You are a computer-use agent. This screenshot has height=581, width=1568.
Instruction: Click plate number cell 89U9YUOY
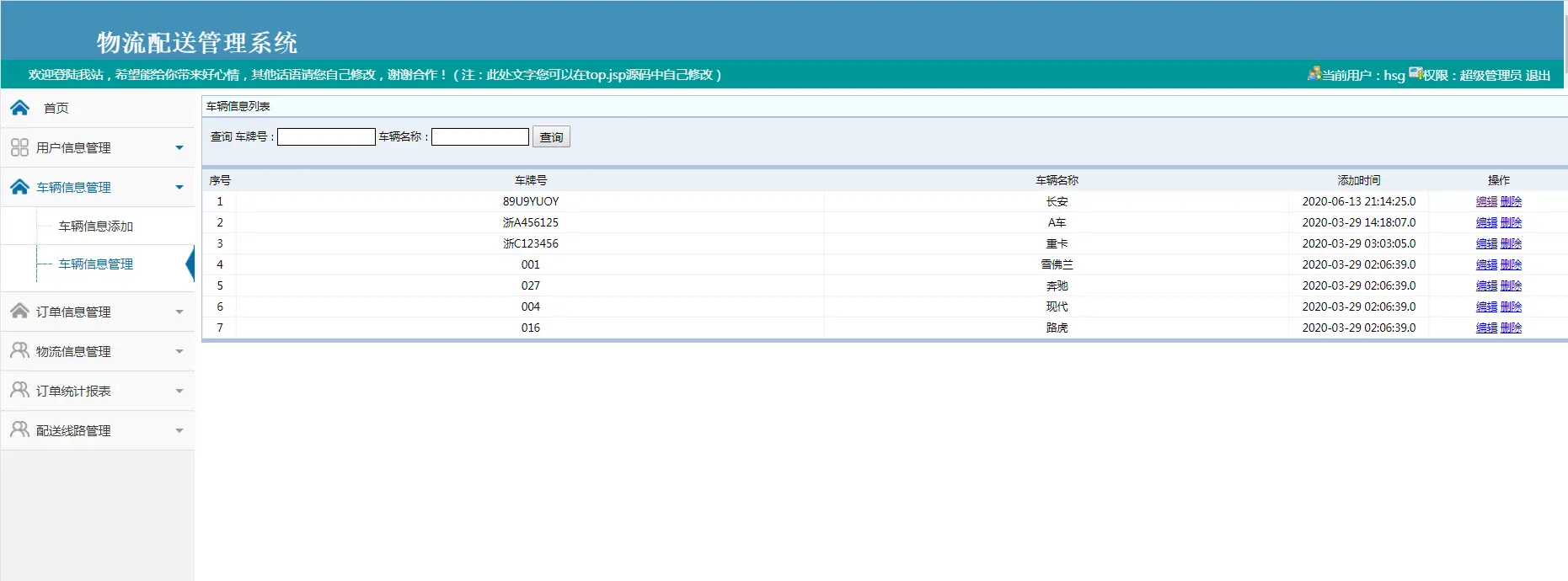(x=531, y=201)
